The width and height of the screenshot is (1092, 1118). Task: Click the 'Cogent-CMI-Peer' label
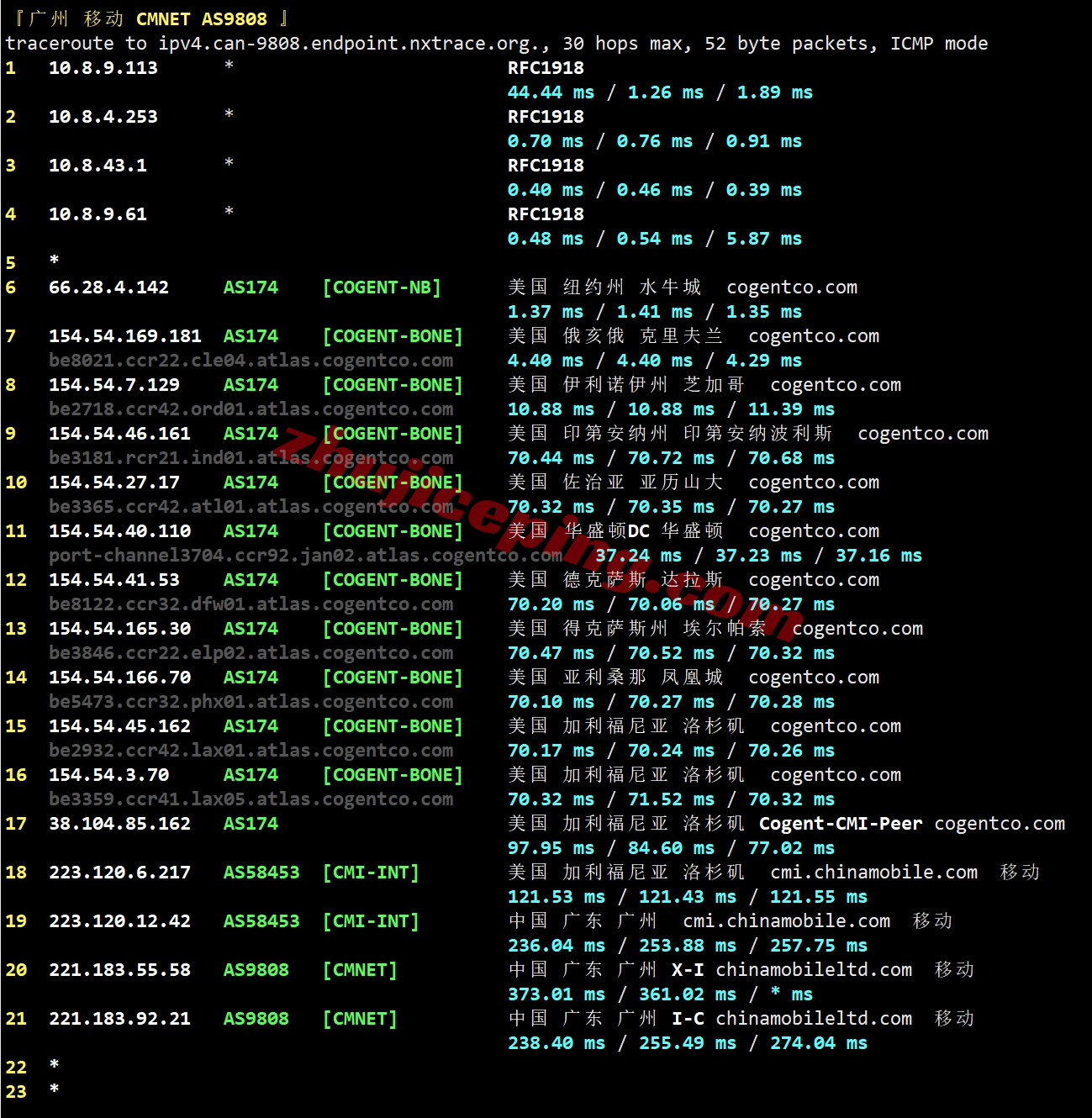841,824
